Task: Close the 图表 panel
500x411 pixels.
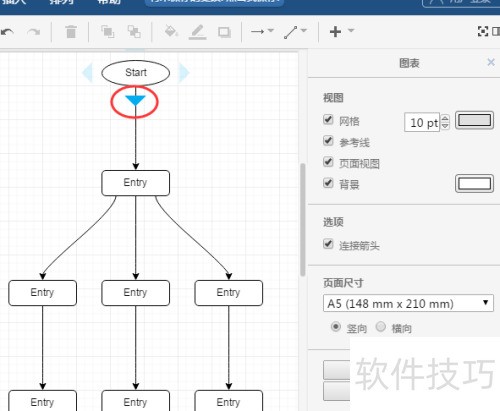Action: point(491,62)
